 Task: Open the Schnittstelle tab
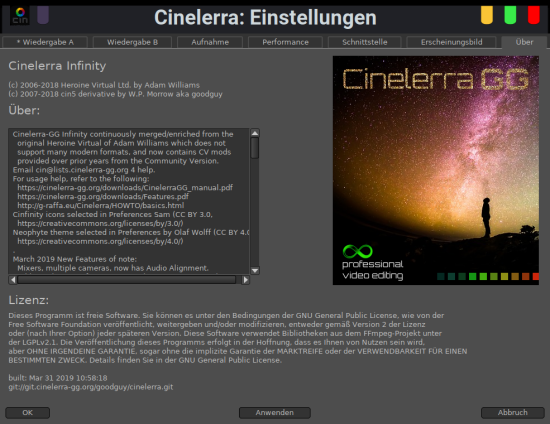[x=364, y=42]
